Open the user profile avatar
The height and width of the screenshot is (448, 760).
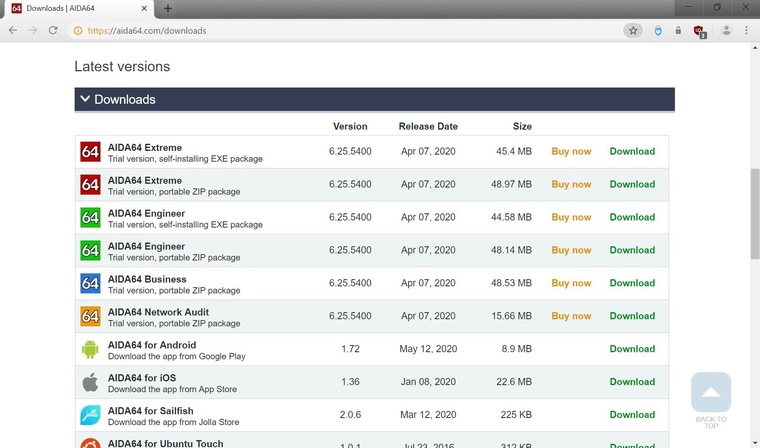(726, 31)
